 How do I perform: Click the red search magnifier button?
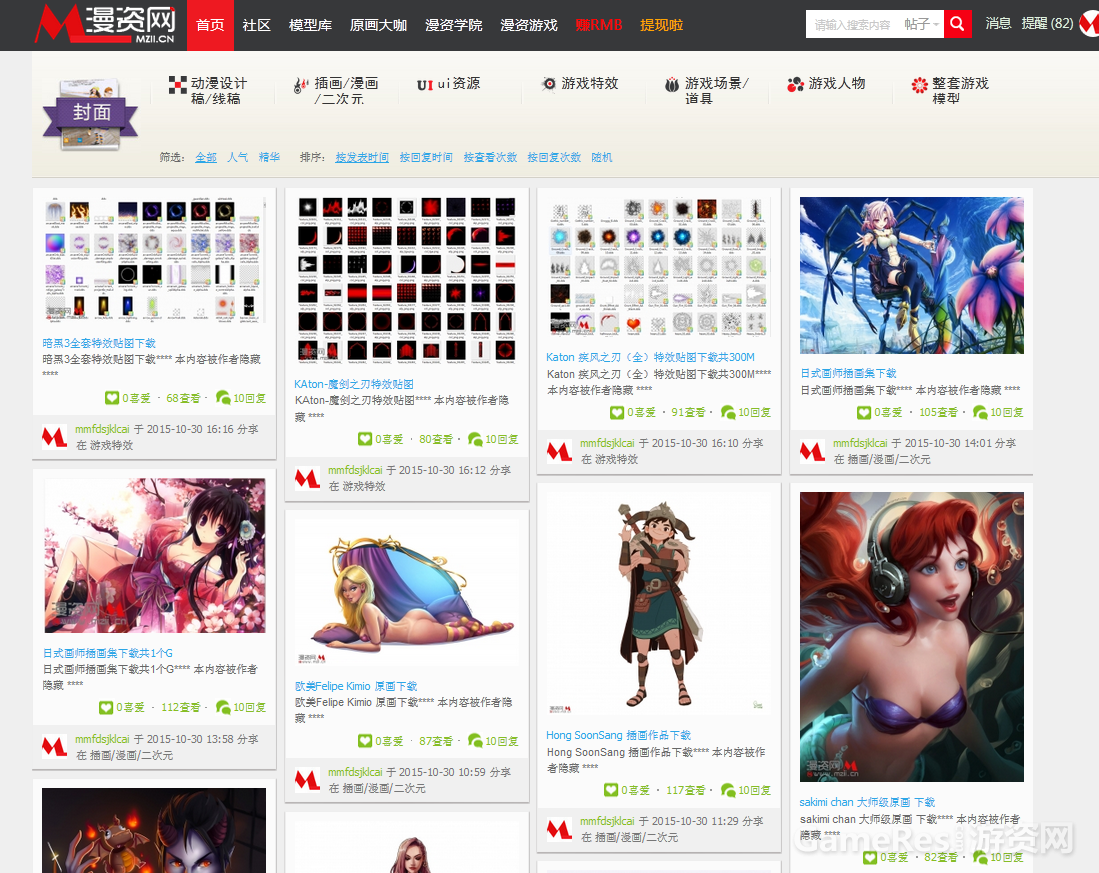pyautogui.click(x=957, y=25)
